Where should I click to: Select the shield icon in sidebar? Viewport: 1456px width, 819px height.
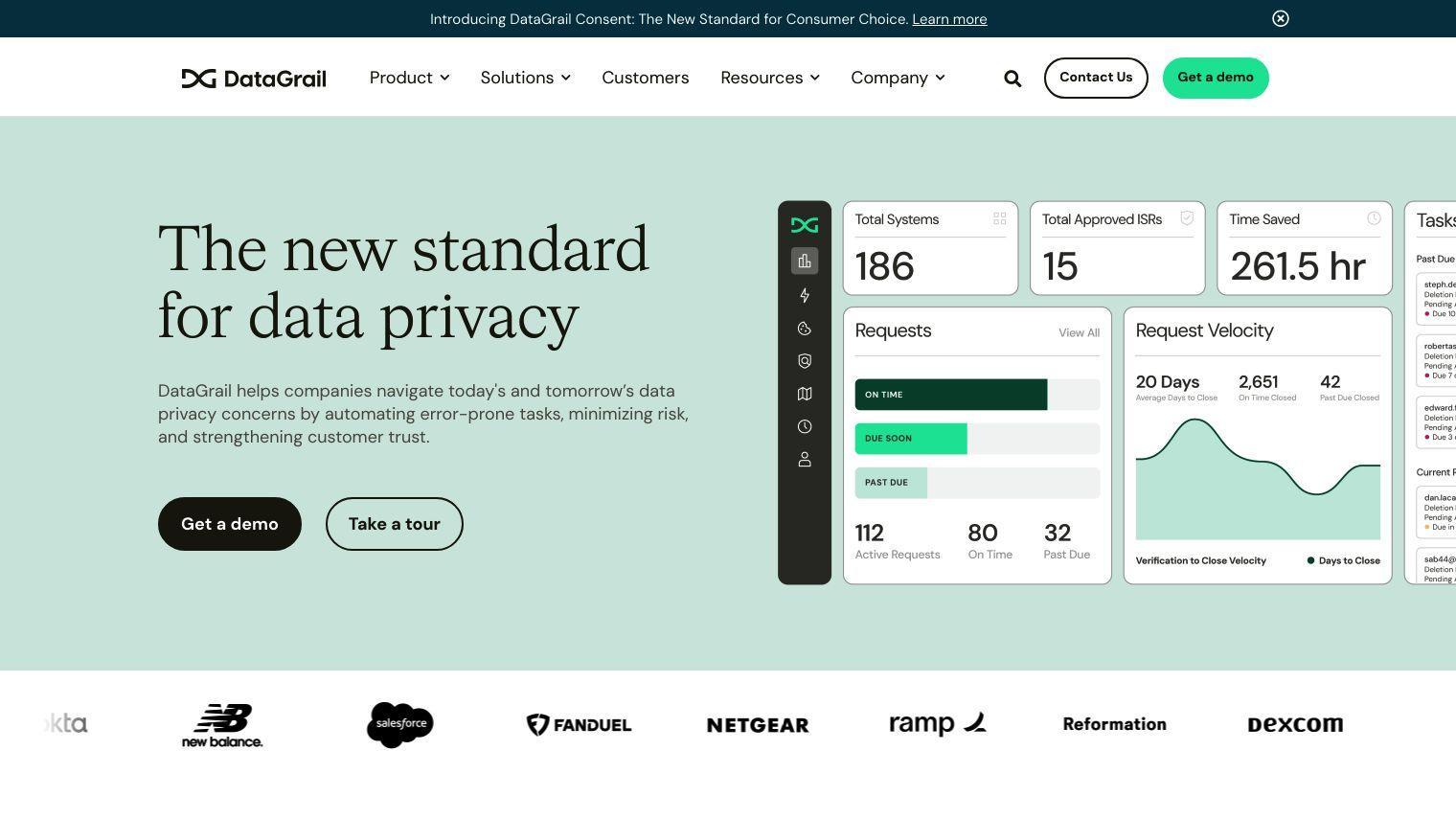805,361
